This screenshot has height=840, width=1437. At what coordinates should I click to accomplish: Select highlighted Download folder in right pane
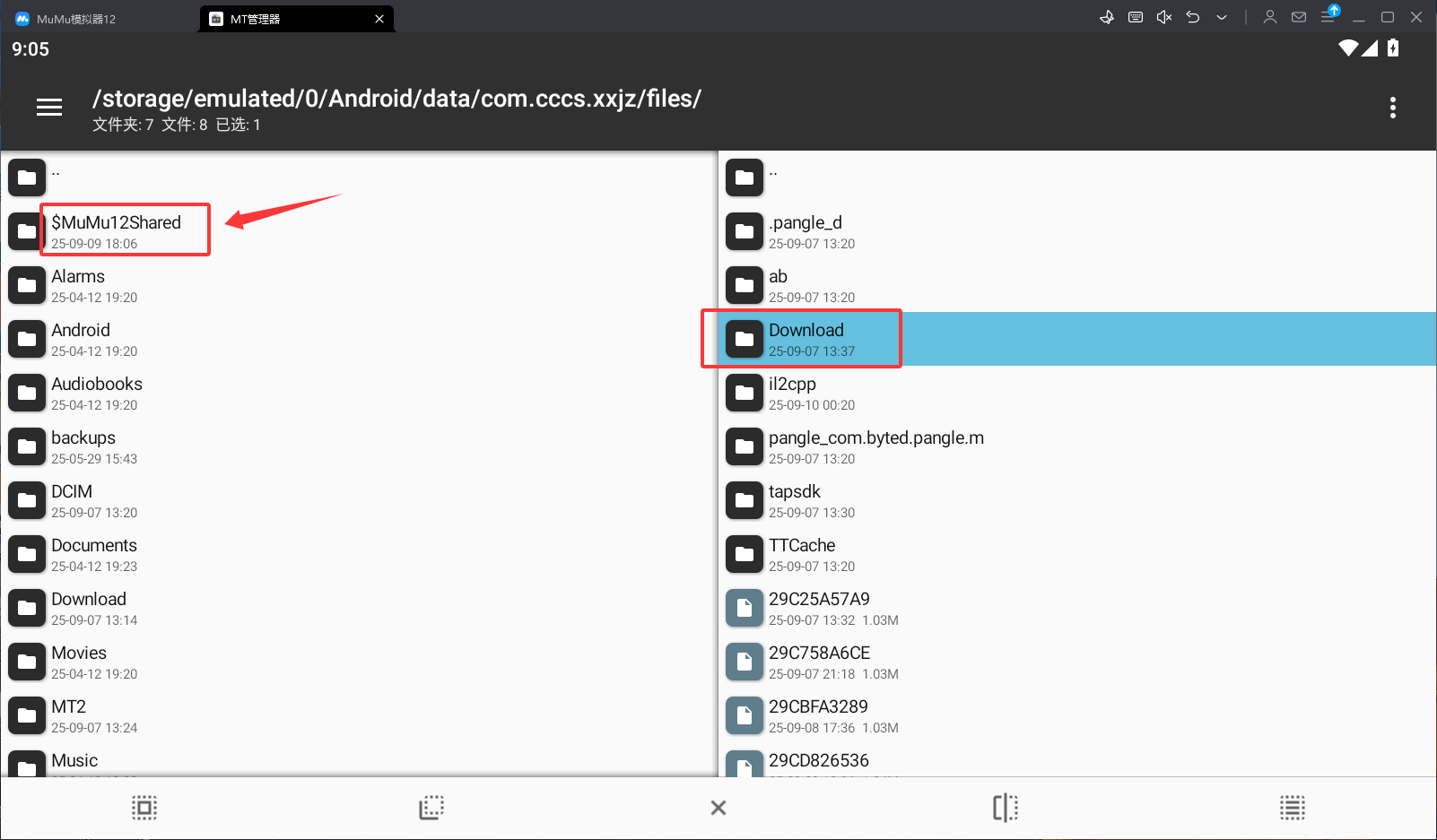[x=1078, y=339]
